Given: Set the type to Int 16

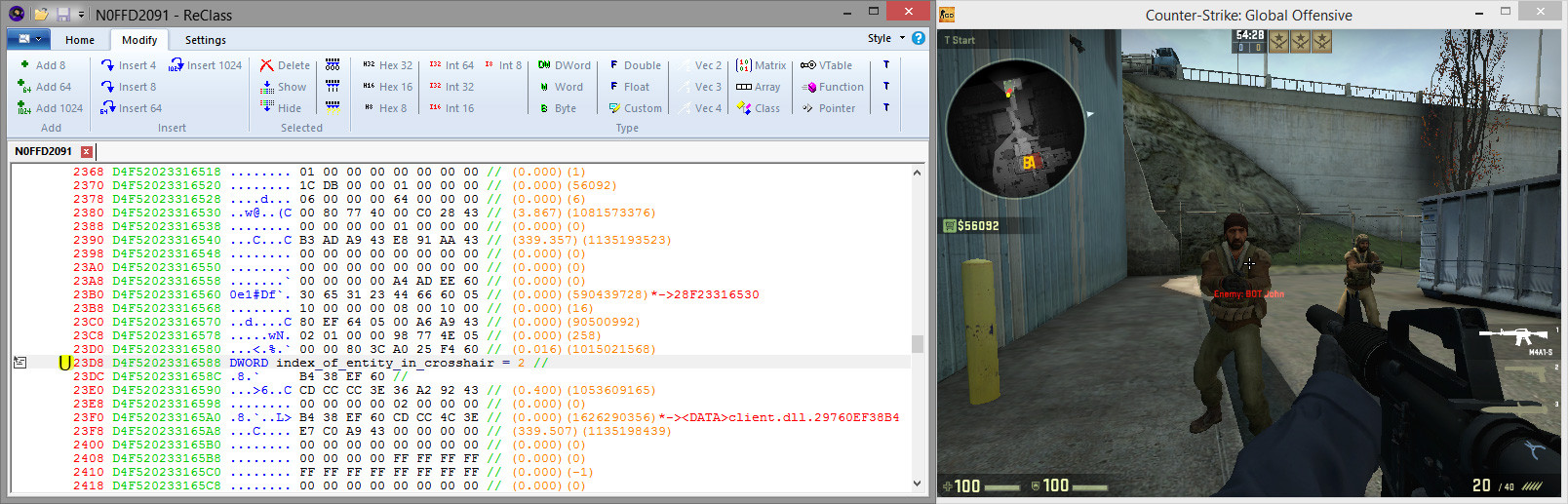Looking at the screenshot, I should (x=451, y=108).
